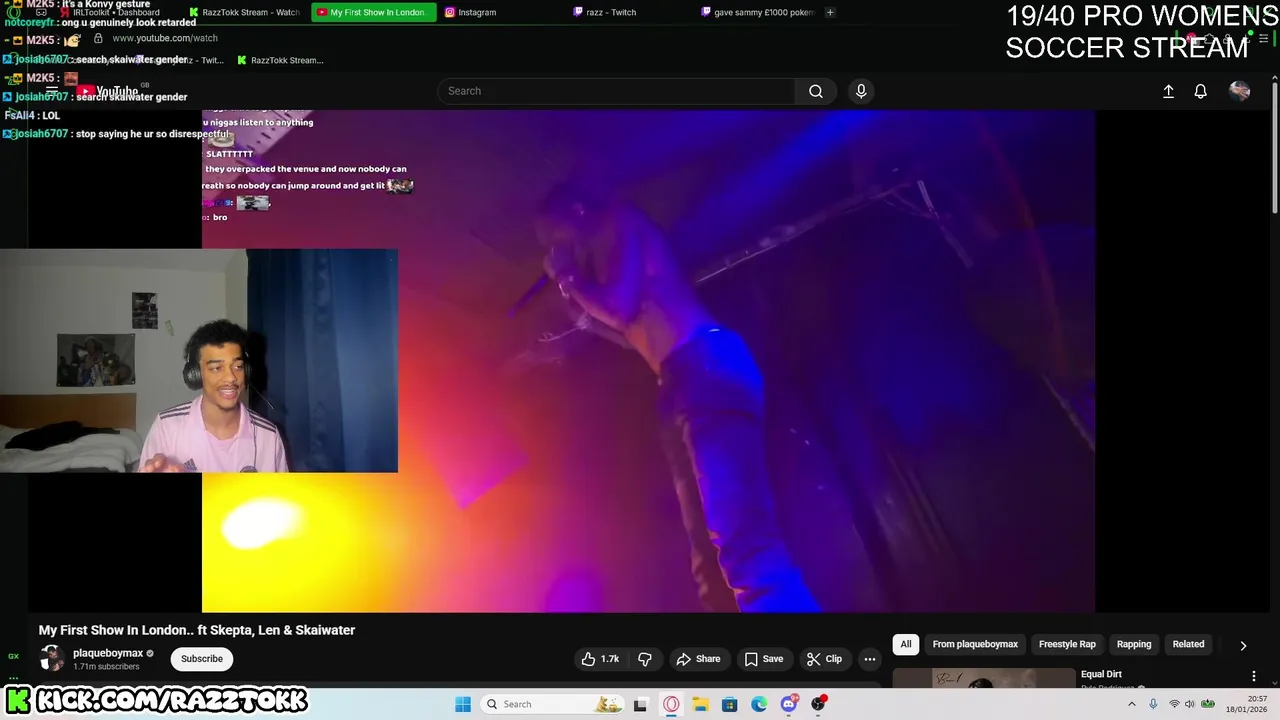The height and width of the screenshot is (720, 1280).
Task: Click the video title My First Show In London
Action: tap(197, 630)
